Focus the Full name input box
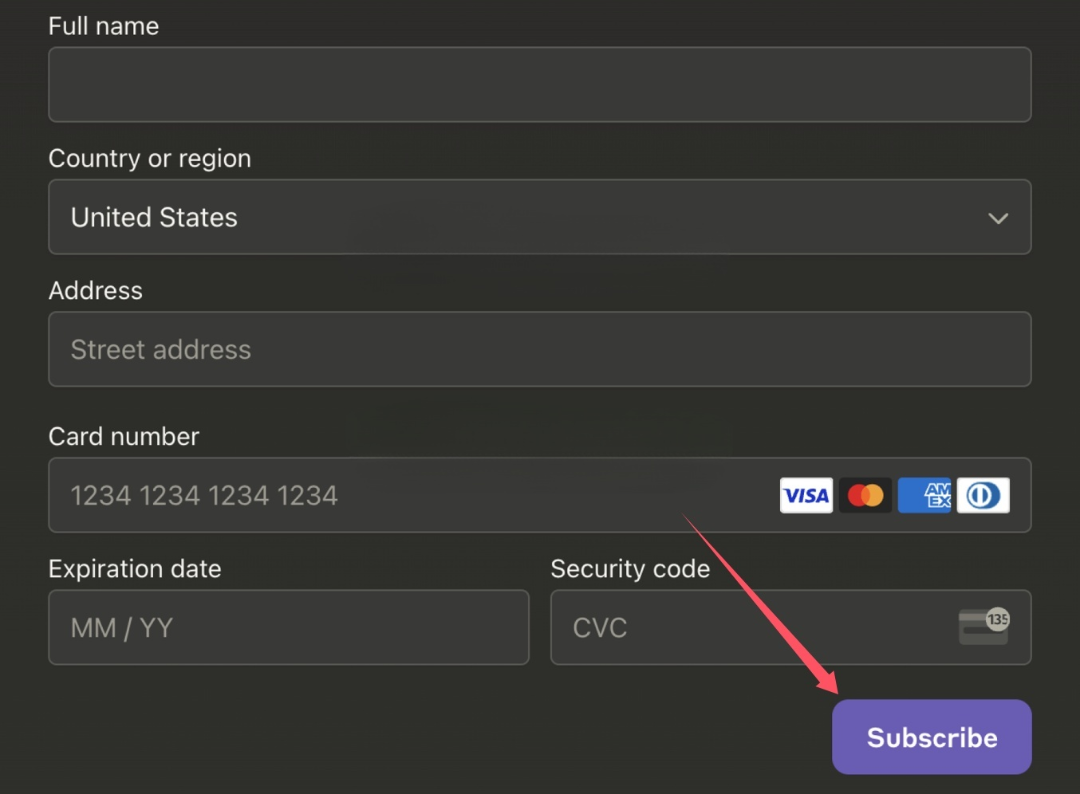 click(x=539, y=85)
